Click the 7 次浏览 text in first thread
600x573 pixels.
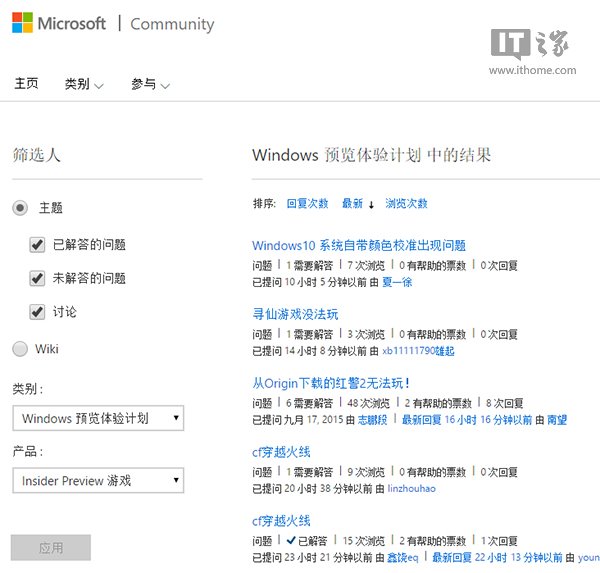coord(366,265)
